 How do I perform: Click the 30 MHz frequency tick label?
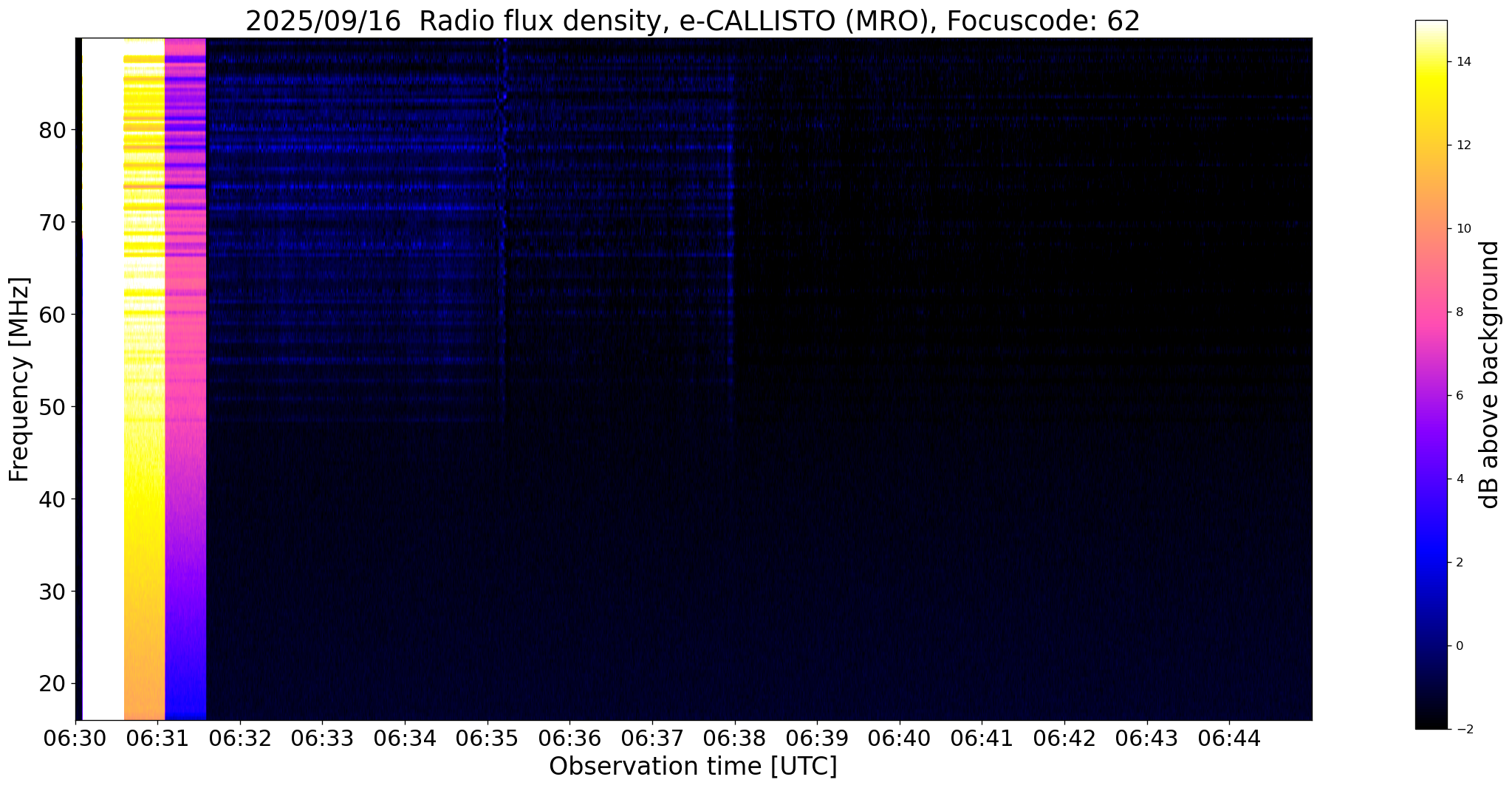pyautogui.click(x=52, y=592)
